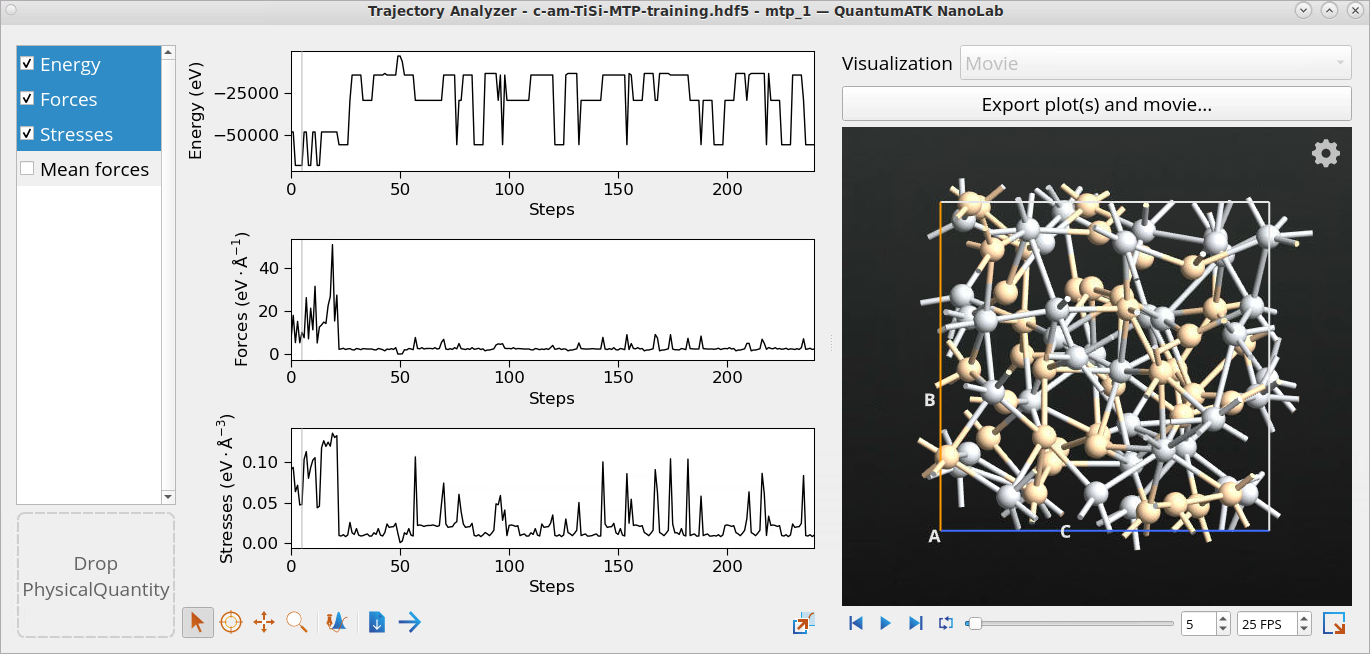Uncheck the Forces checkbox
The height and width of the screenshot is (654, 1370).
(x=27, y=98)
